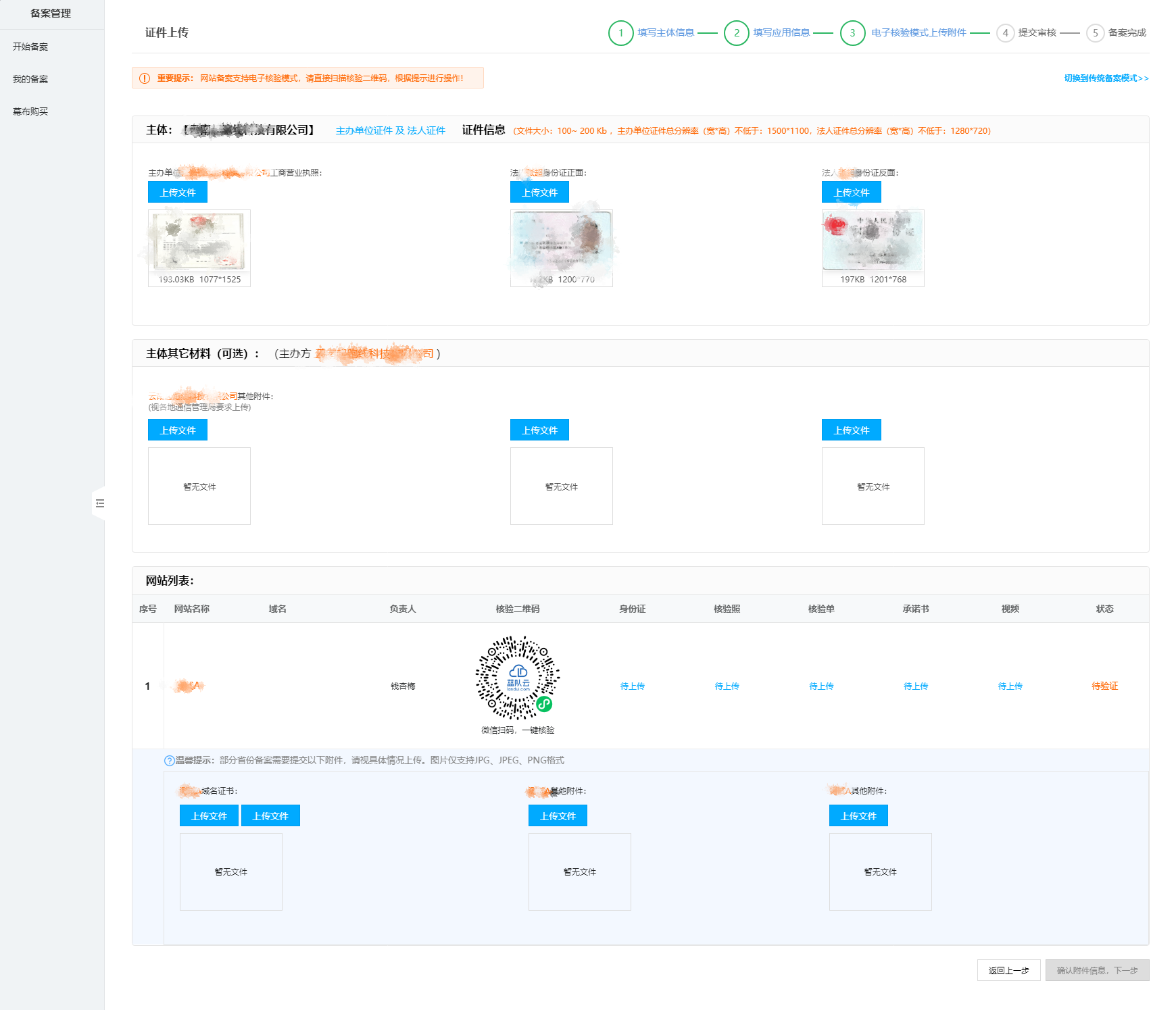Click first 上传文件 under 其他附件 in 主体其它材料
Viewport: 1176px width, 1010px height.
178,430
